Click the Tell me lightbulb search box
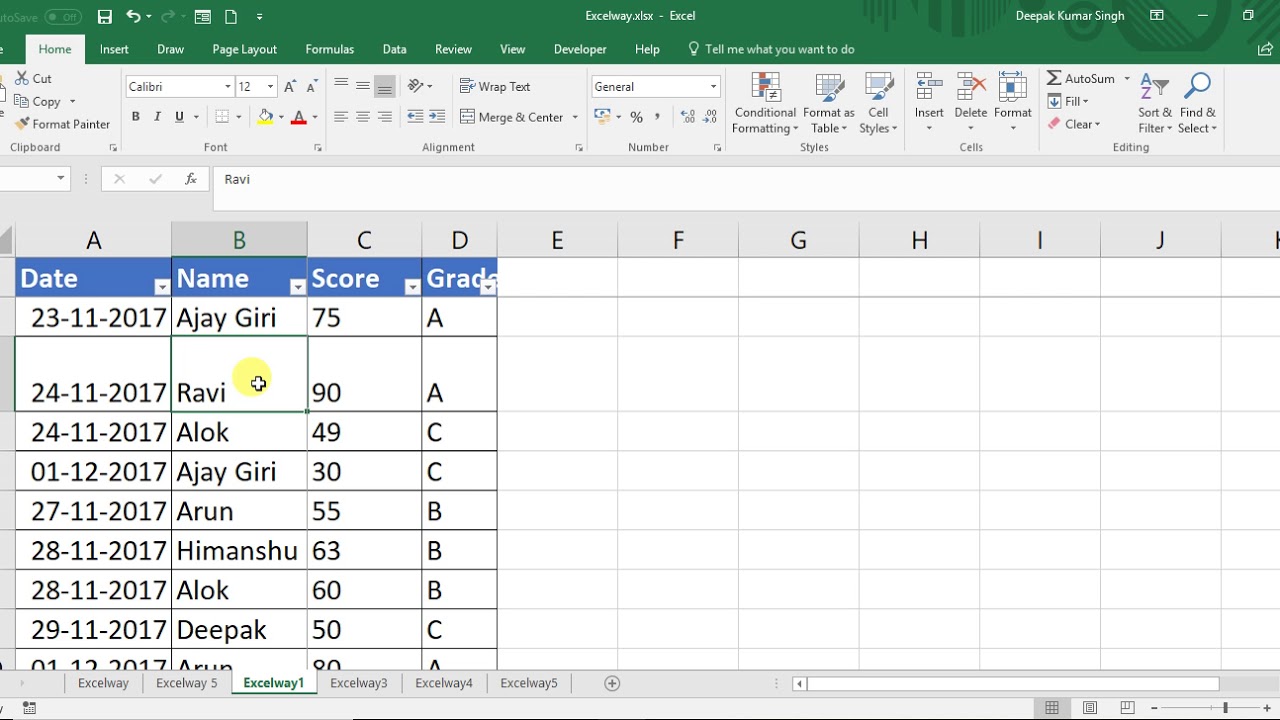The height and width of the screenshot is (720, 1280). [x=771, y=49]
